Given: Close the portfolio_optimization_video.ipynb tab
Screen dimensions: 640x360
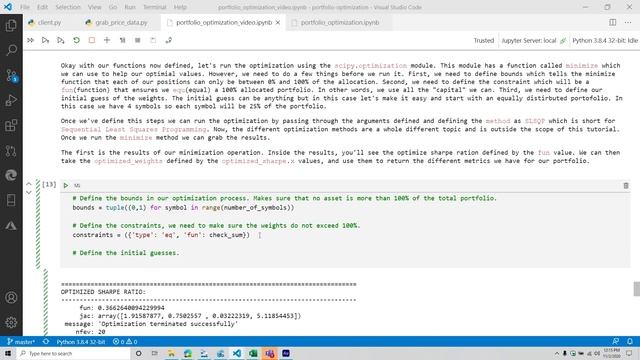Looking at the screenshot, I should tap(278, 23).
